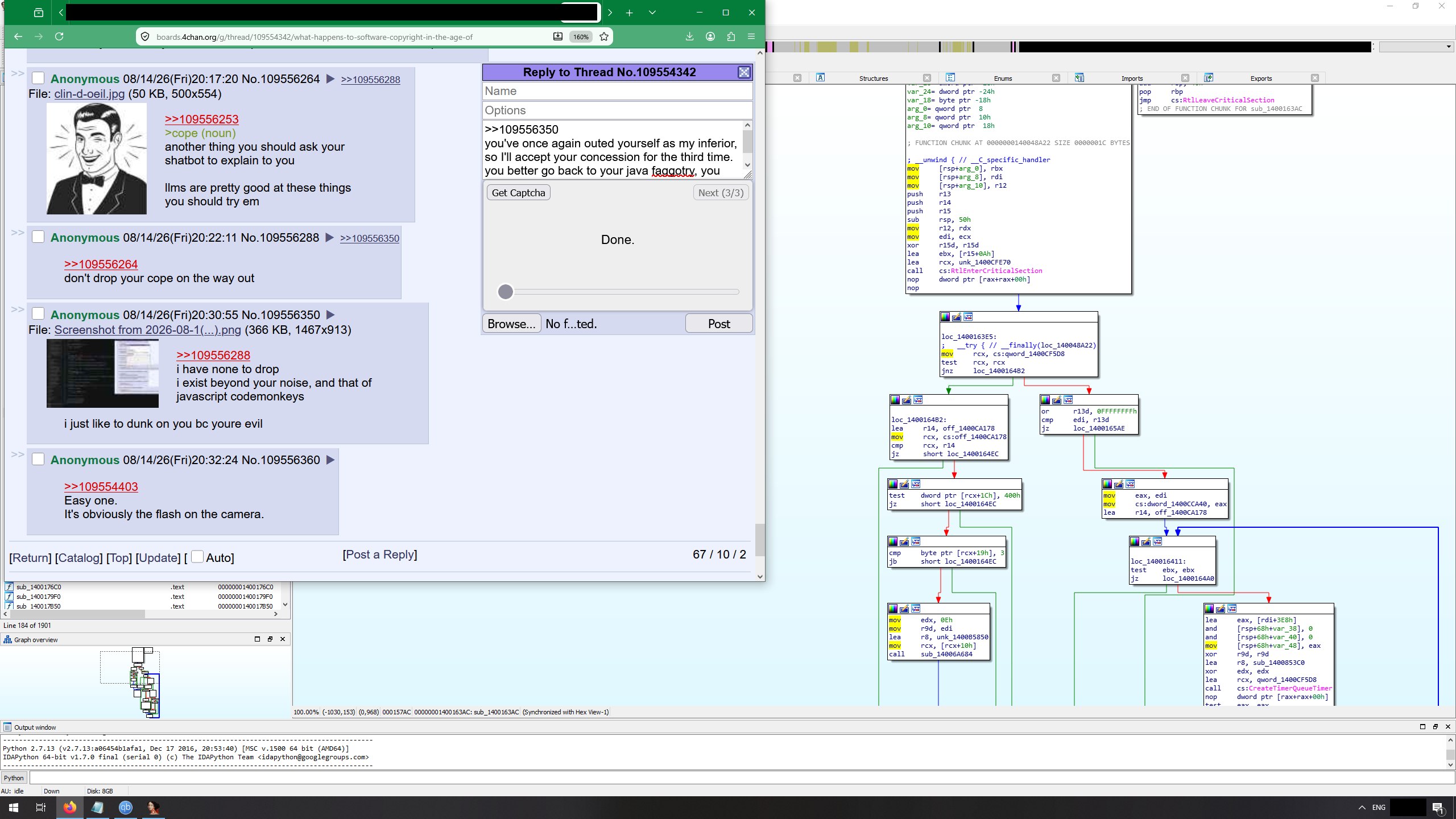The height and width of the screenshot is (819, 1456).
Task: Hide post No.109556360 using its side arrows
Action: tap(18, 454)
